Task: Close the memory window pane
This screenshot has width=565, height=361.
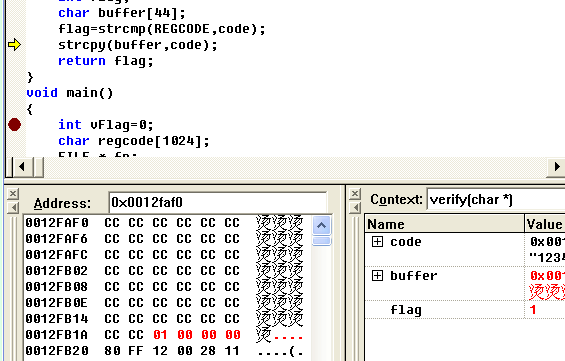Action: point(13,194)
